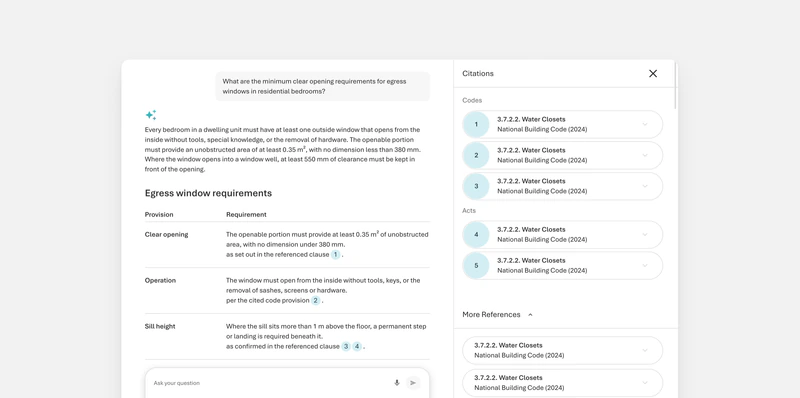The image size is (800, 398).
Task: Open citation badge 4 in Acts list
Action: coord(476,235)
